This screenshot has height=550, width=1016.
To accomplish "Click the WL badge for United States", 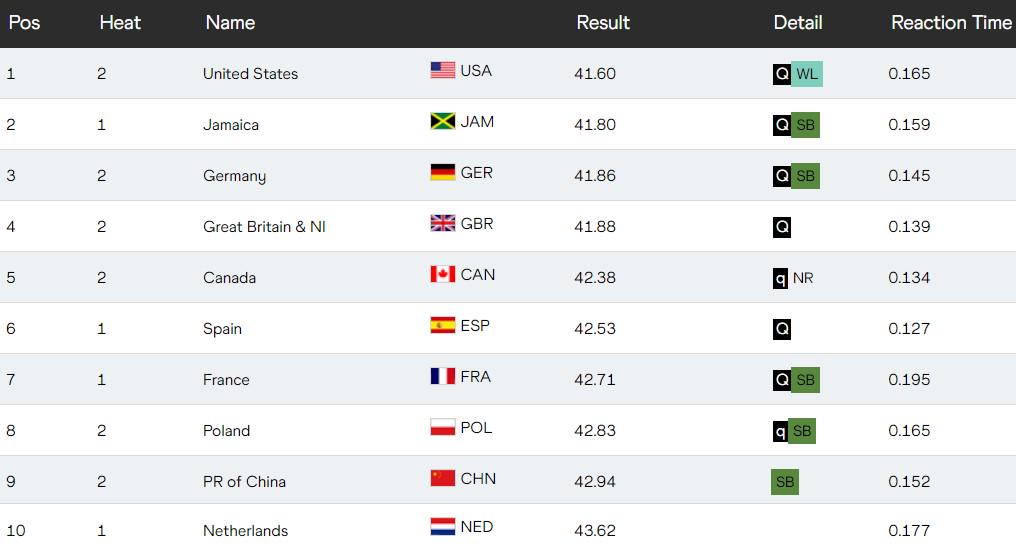I will (x=807, y=74).
